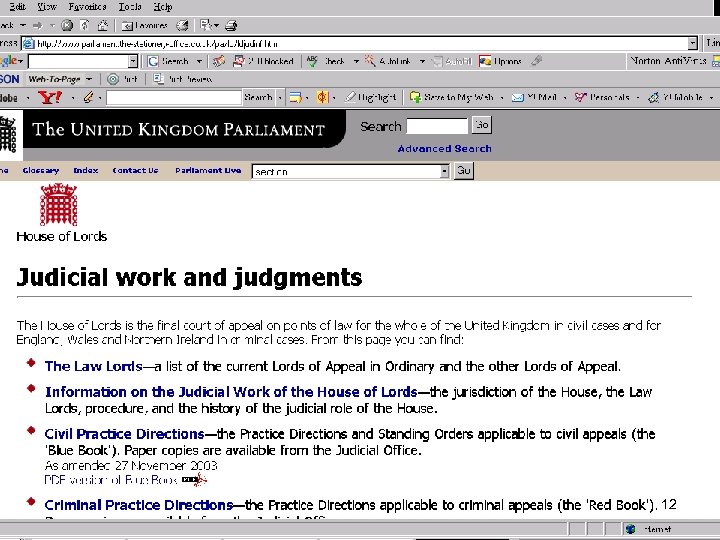Open the Favorites menu
This screenshot has height=540, width=720.
coord(87,6)
